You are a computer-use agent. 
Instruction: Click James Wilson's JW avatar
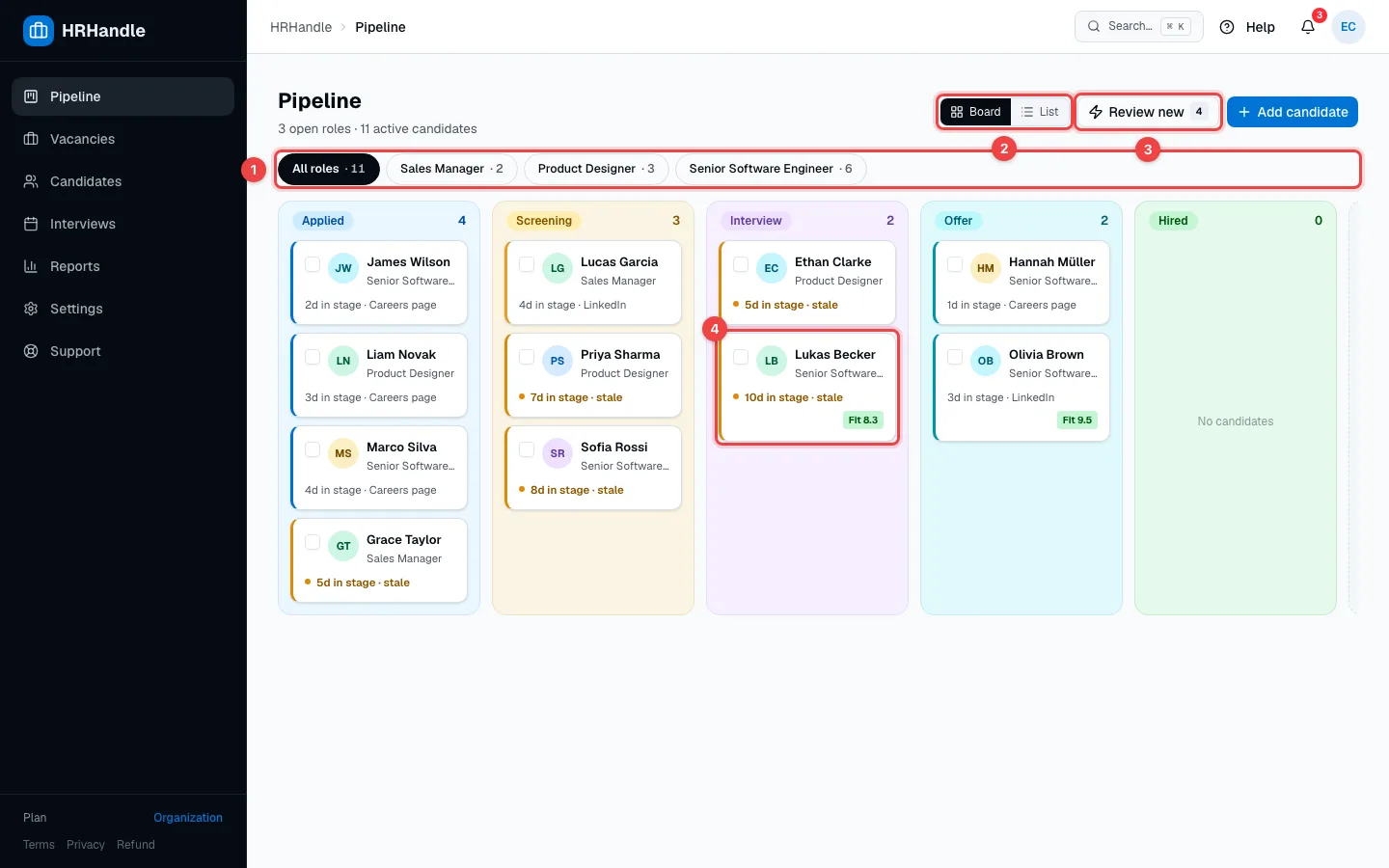click(x=343, y=268)
